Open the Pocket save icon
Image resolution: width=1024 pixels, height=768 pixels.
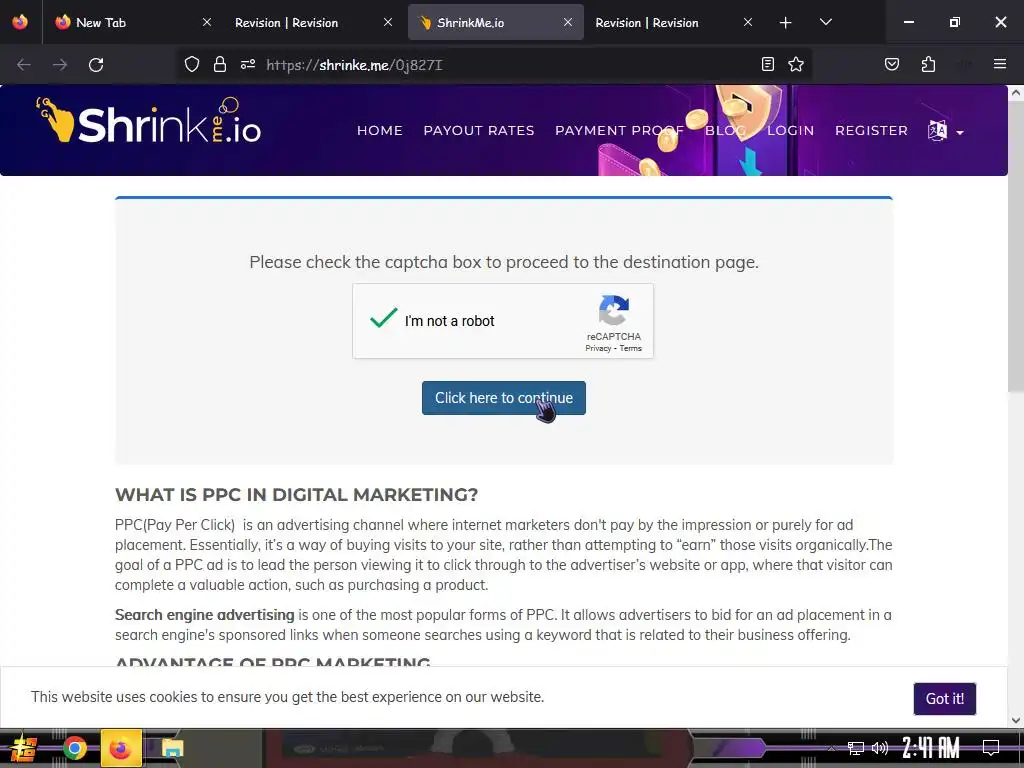[x=892, y=64]
